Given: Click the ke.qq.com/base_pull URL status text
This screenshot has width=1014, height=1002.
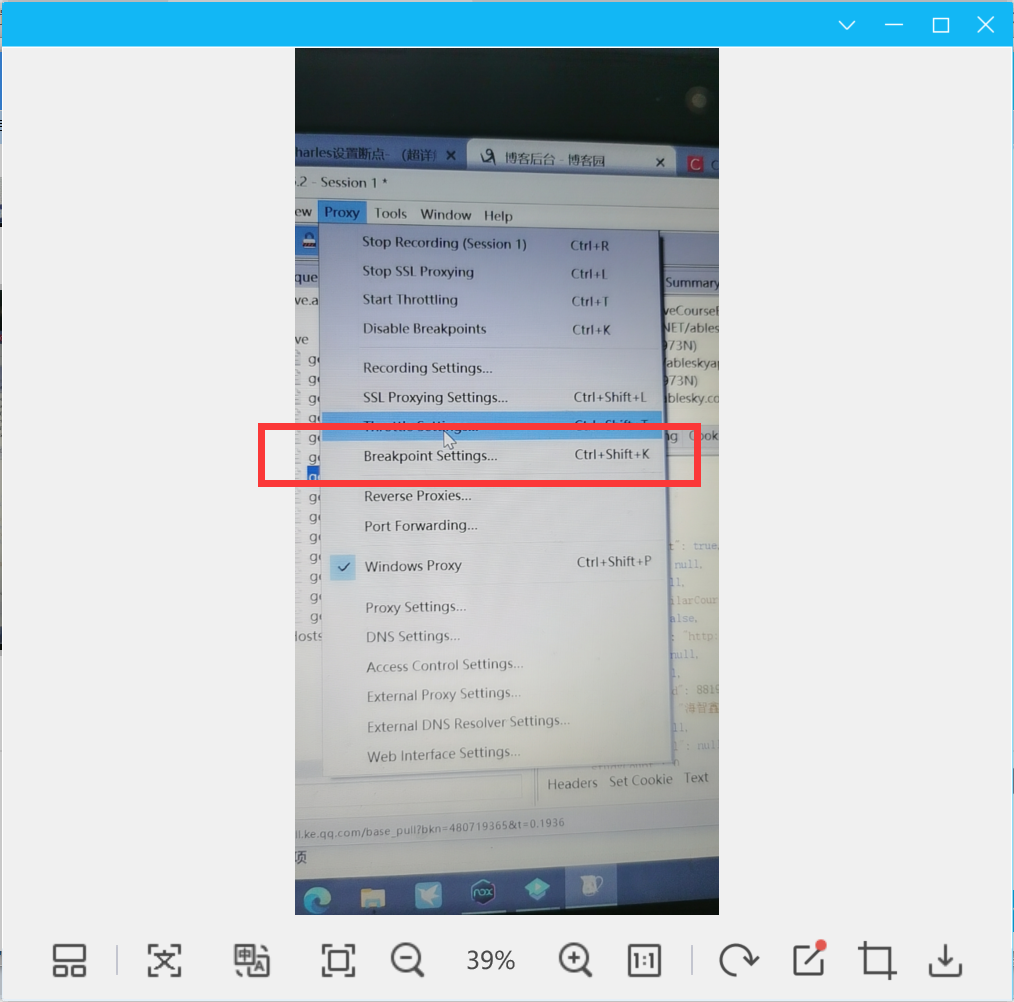Looking at the screenshot, I should [x=430, y=828].
